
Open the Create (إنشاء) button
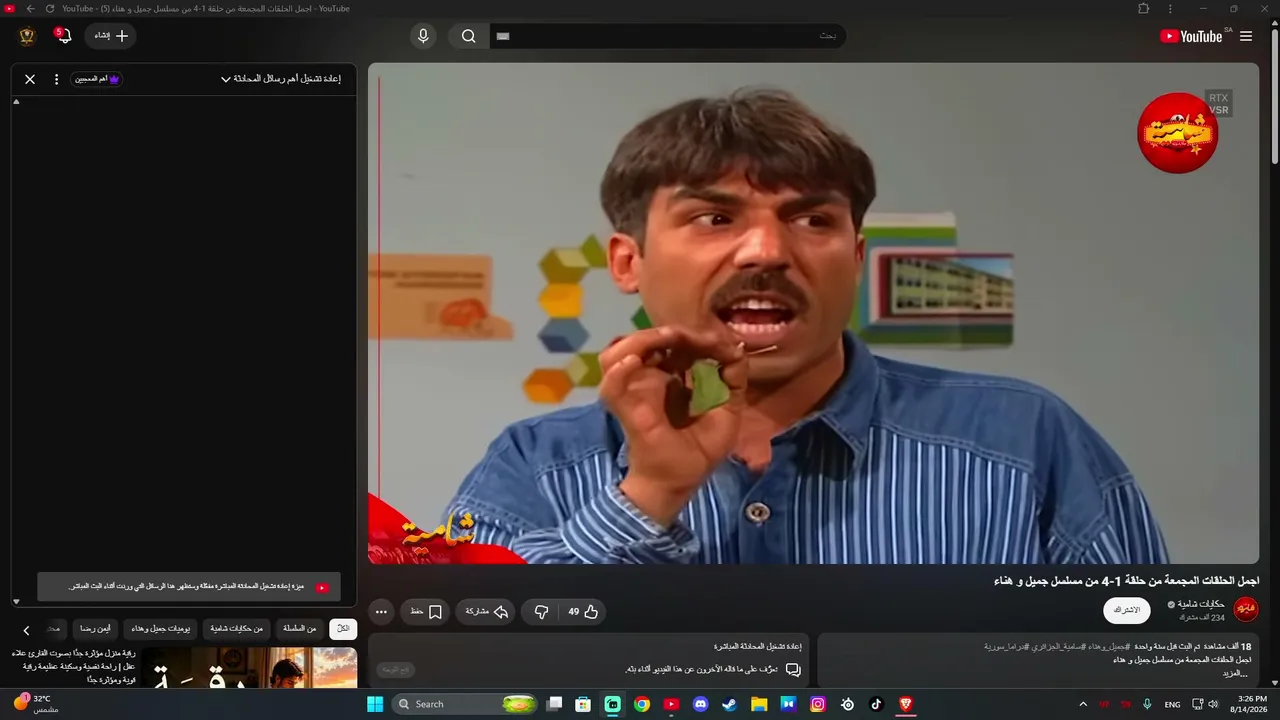coord(111,36)
